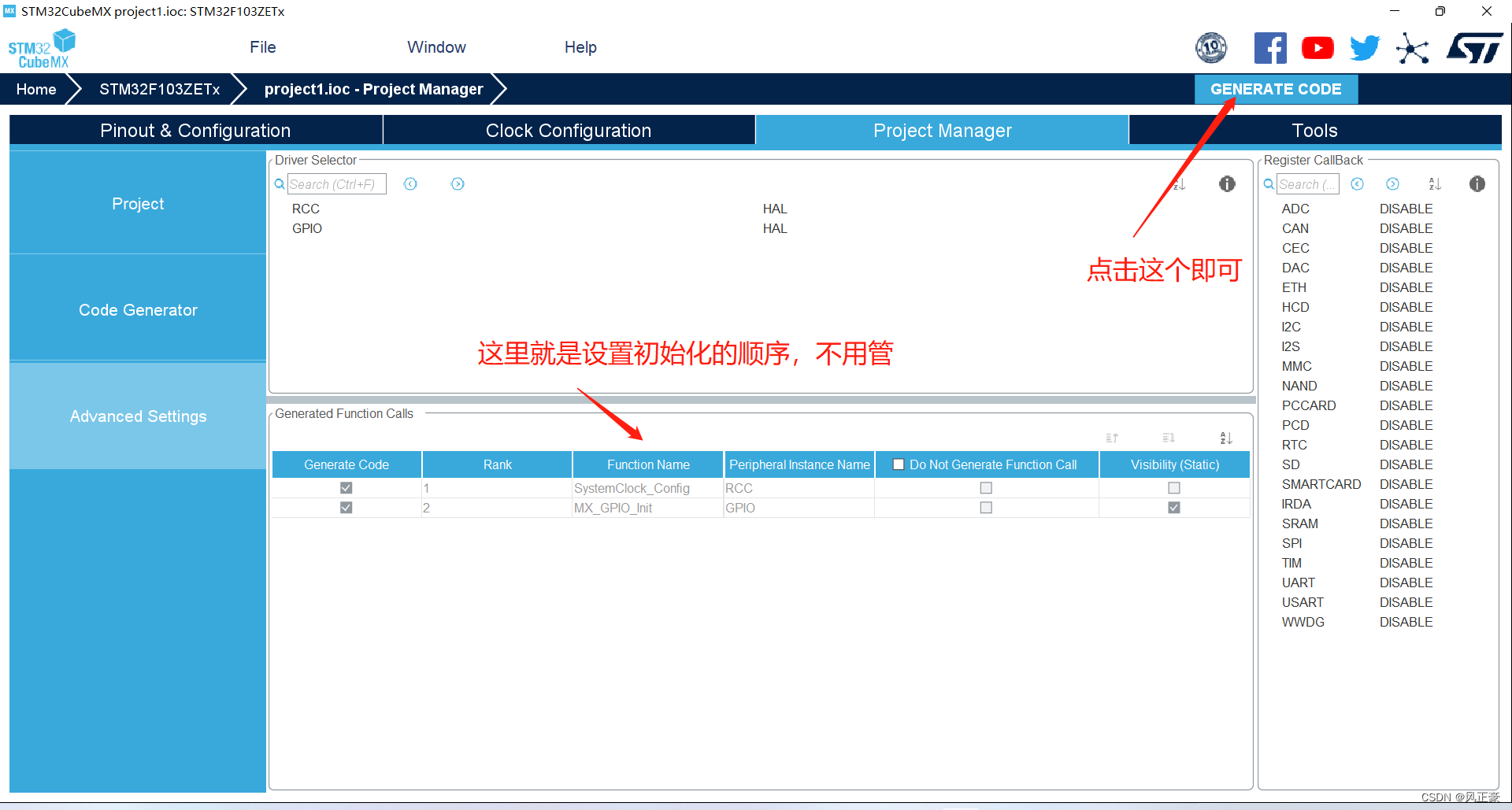The width and height of the screenshot is (1512, 810).
Task: Open the Twitter icon link
Action: pos(1365,48)
